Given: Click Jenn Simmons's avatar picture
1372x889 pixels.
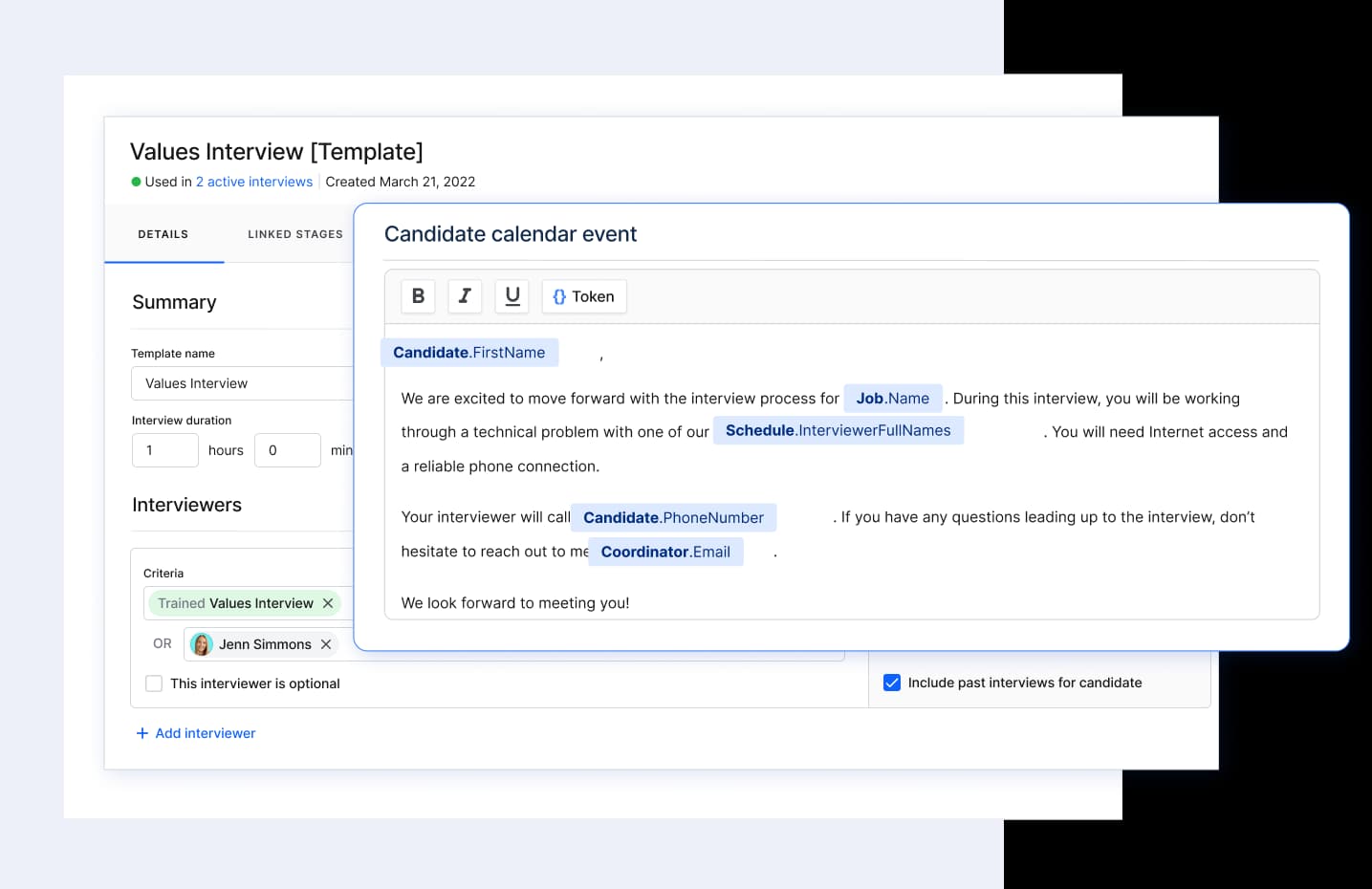Looking at the screenshot, I should pos(201,644).
